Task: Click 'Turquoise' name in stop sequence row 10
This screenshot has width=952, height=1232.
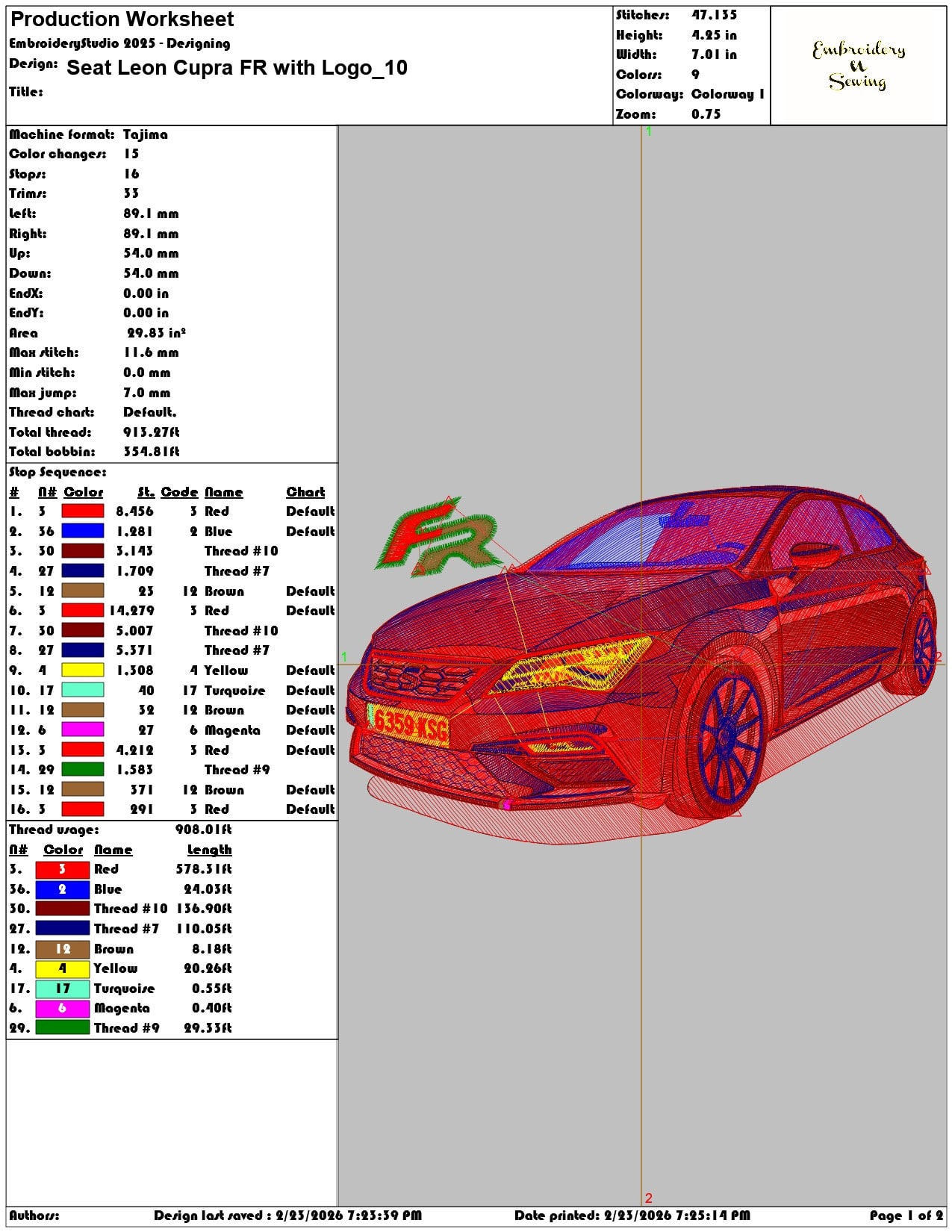Action: [x=234, y=691]
